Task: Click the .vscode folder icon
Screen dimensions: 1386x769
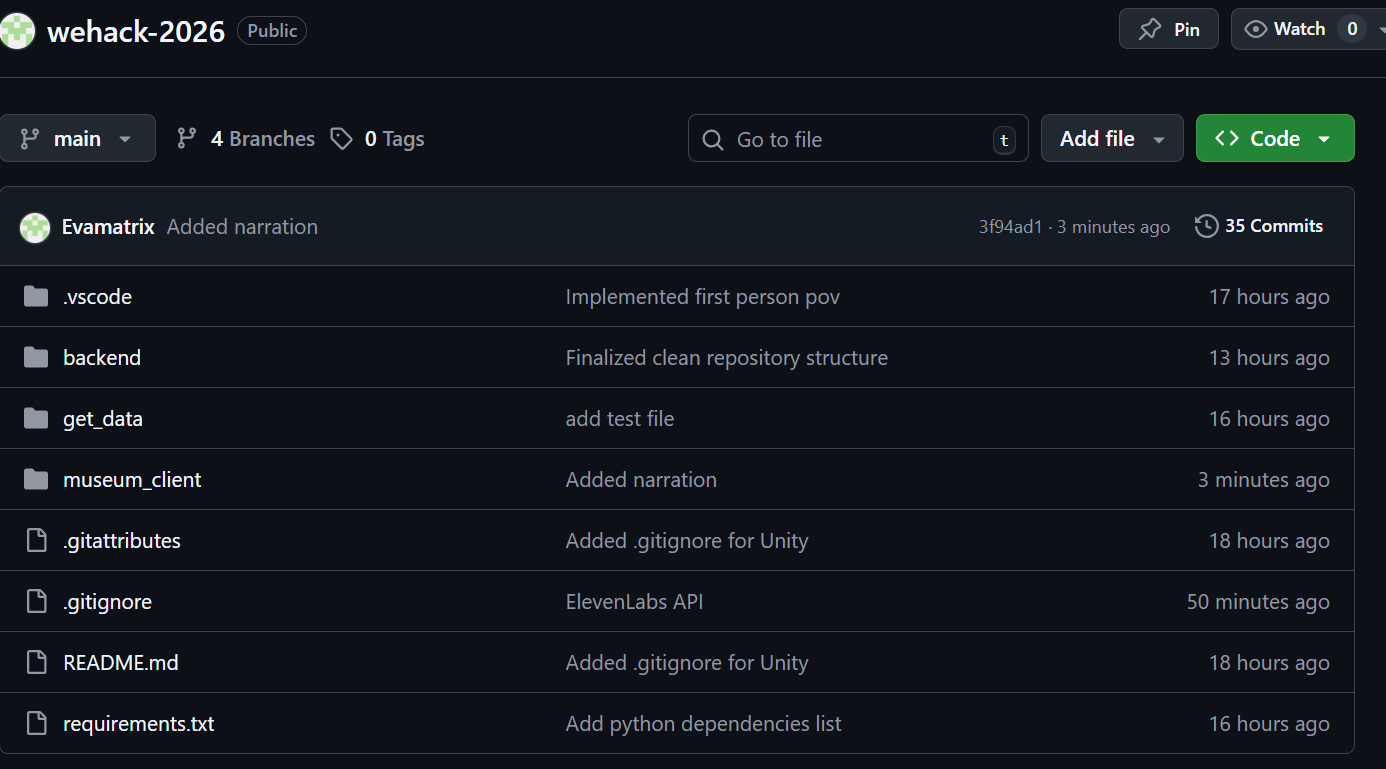Action: click(36, 296)
